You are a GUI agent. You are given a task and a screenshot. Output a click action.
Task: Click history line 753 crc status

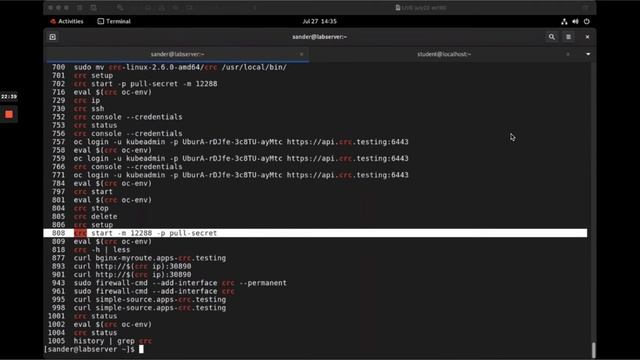[x=84, y=125]
